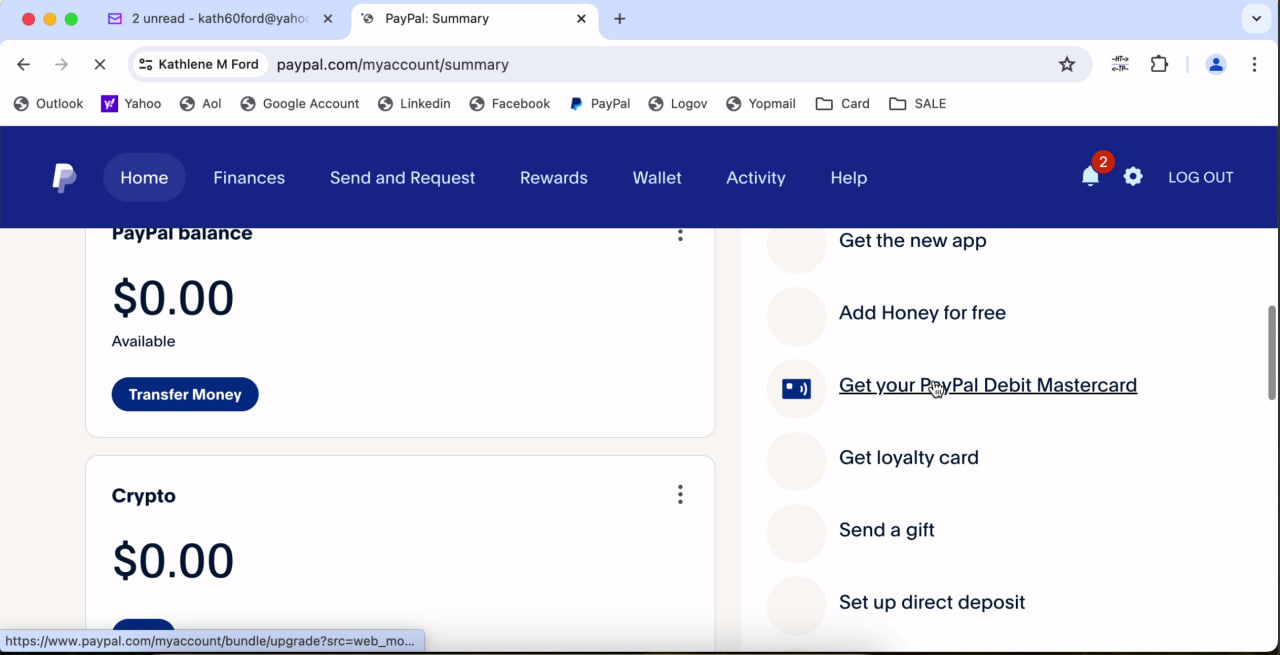
Task: Click Set up direct deposit
Action: point(932,602)
